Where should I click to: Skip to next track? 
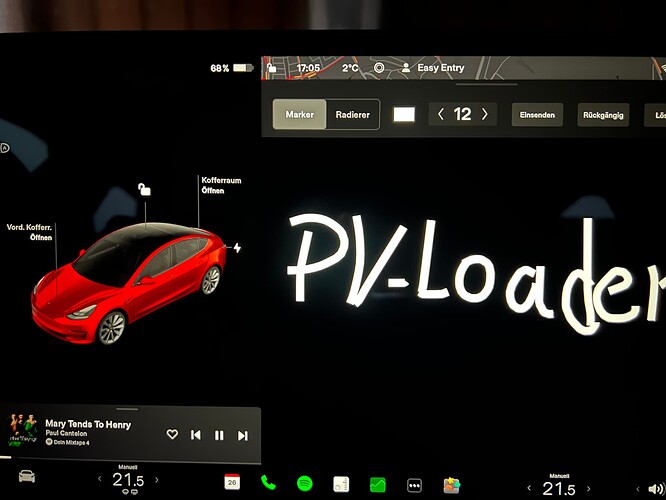tap(243, 435)
